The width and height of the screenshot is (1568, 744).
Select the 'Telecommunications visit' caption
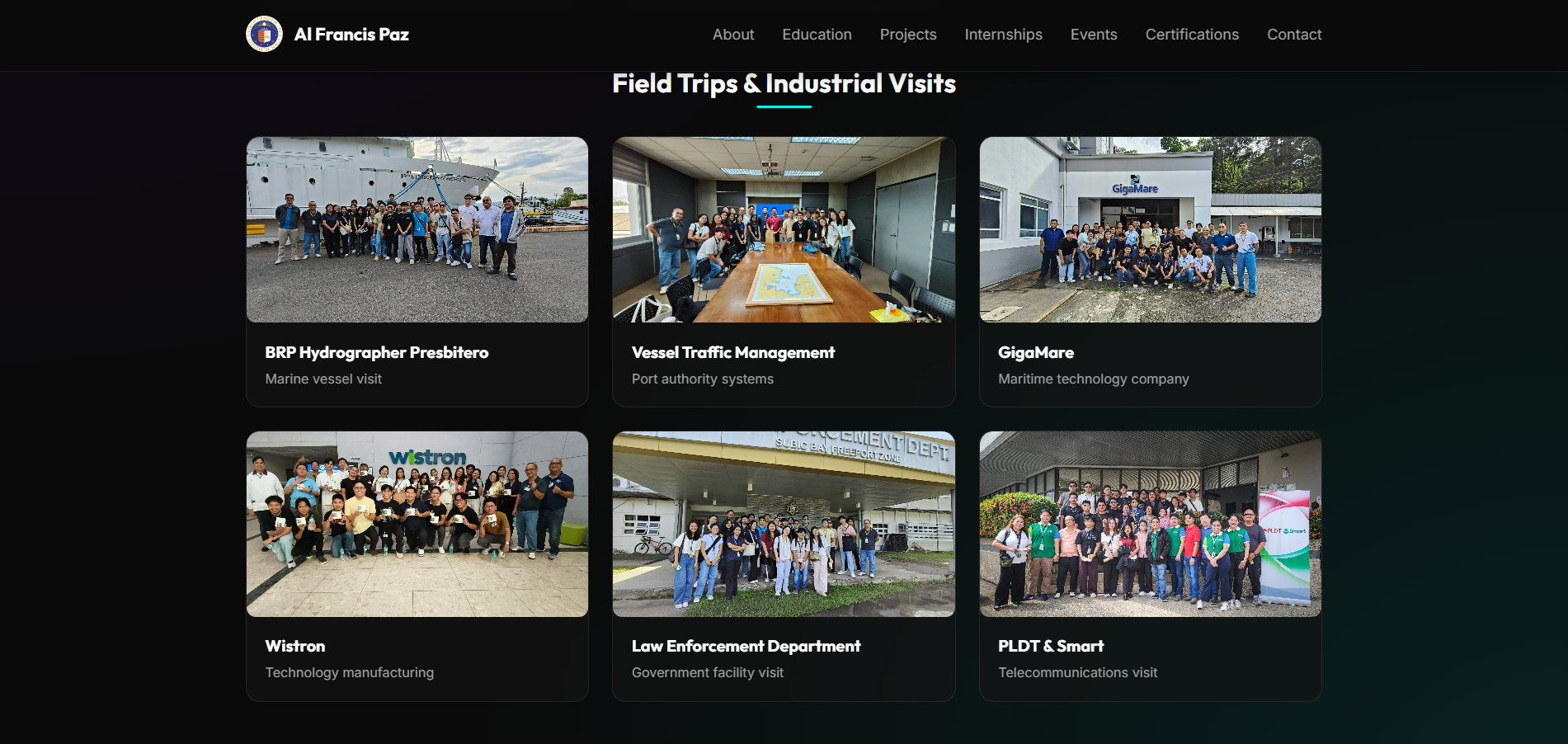(x=1078, y=672)
